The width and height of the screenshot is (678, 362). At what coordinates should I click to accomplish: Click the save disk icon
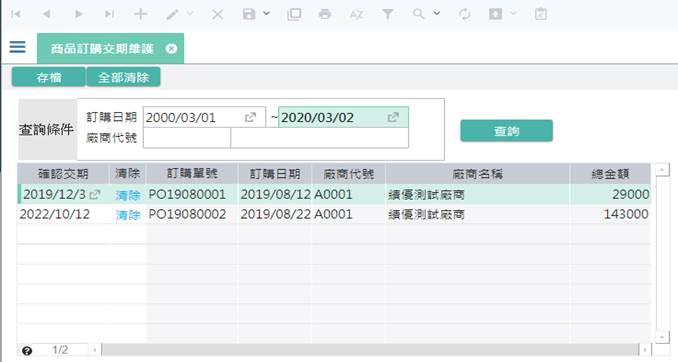pos(249,14)
